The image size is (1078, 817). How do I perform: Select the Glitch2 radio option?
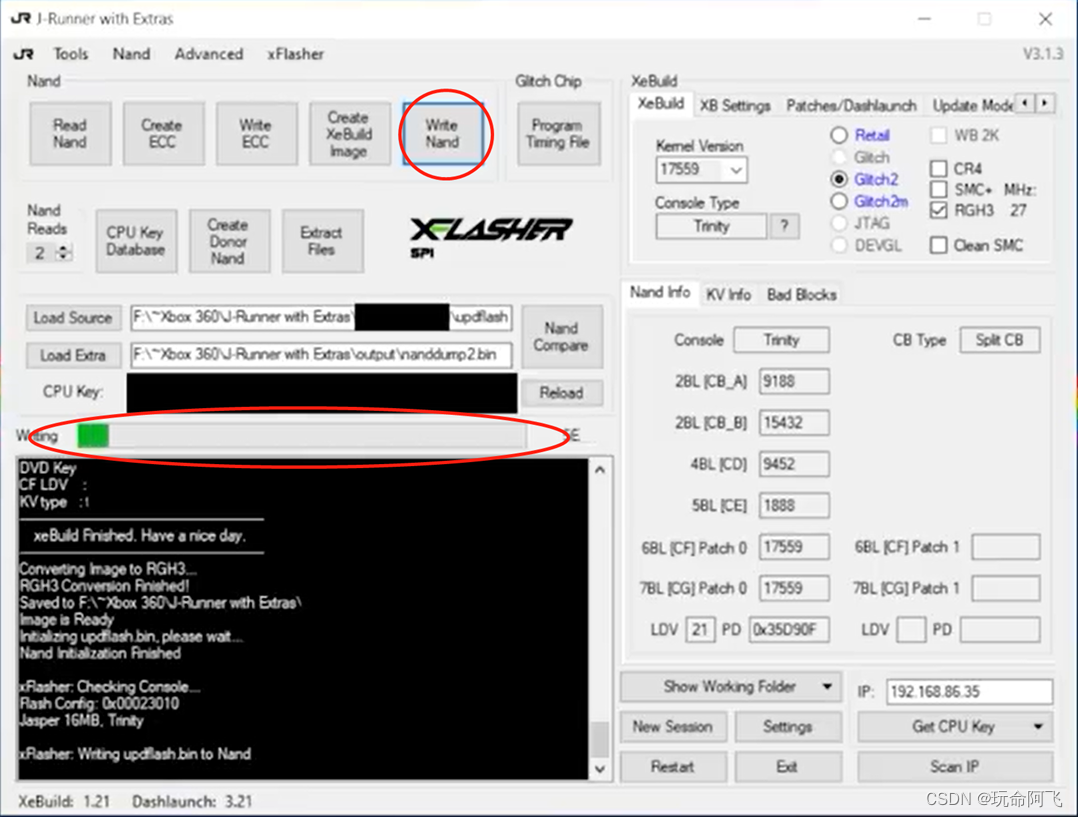(x=839, y=179)
